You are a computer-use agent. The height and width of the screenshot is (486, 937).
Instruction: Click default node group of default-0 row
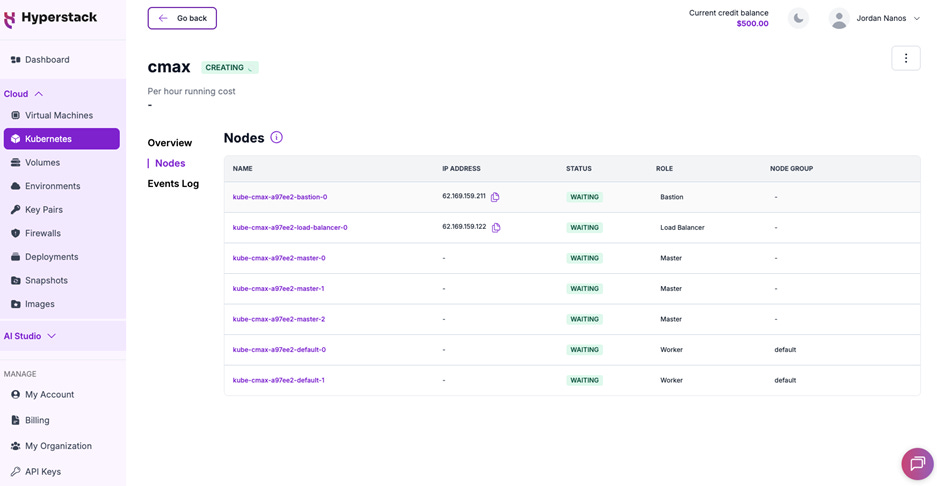click(x=785, y=350)
